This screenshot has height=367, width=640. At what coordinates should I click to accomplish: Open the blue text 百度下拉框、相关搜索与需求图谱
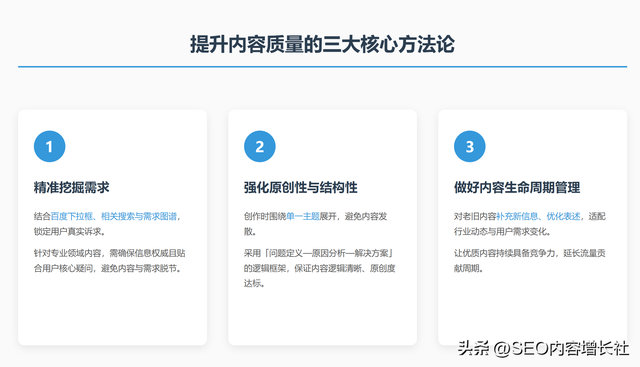tap(113, 216)
